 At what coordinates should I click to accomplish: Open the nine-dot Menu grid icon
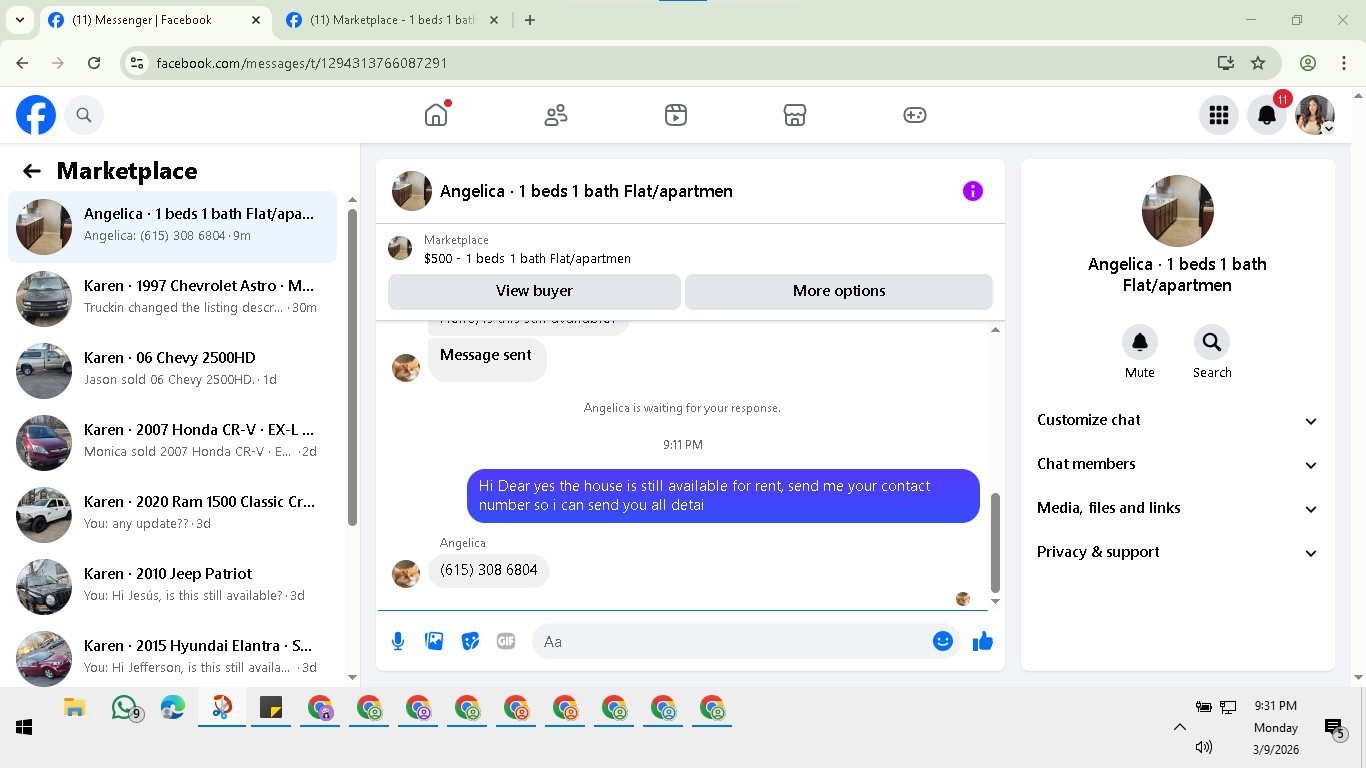(x=1218, y=115)
